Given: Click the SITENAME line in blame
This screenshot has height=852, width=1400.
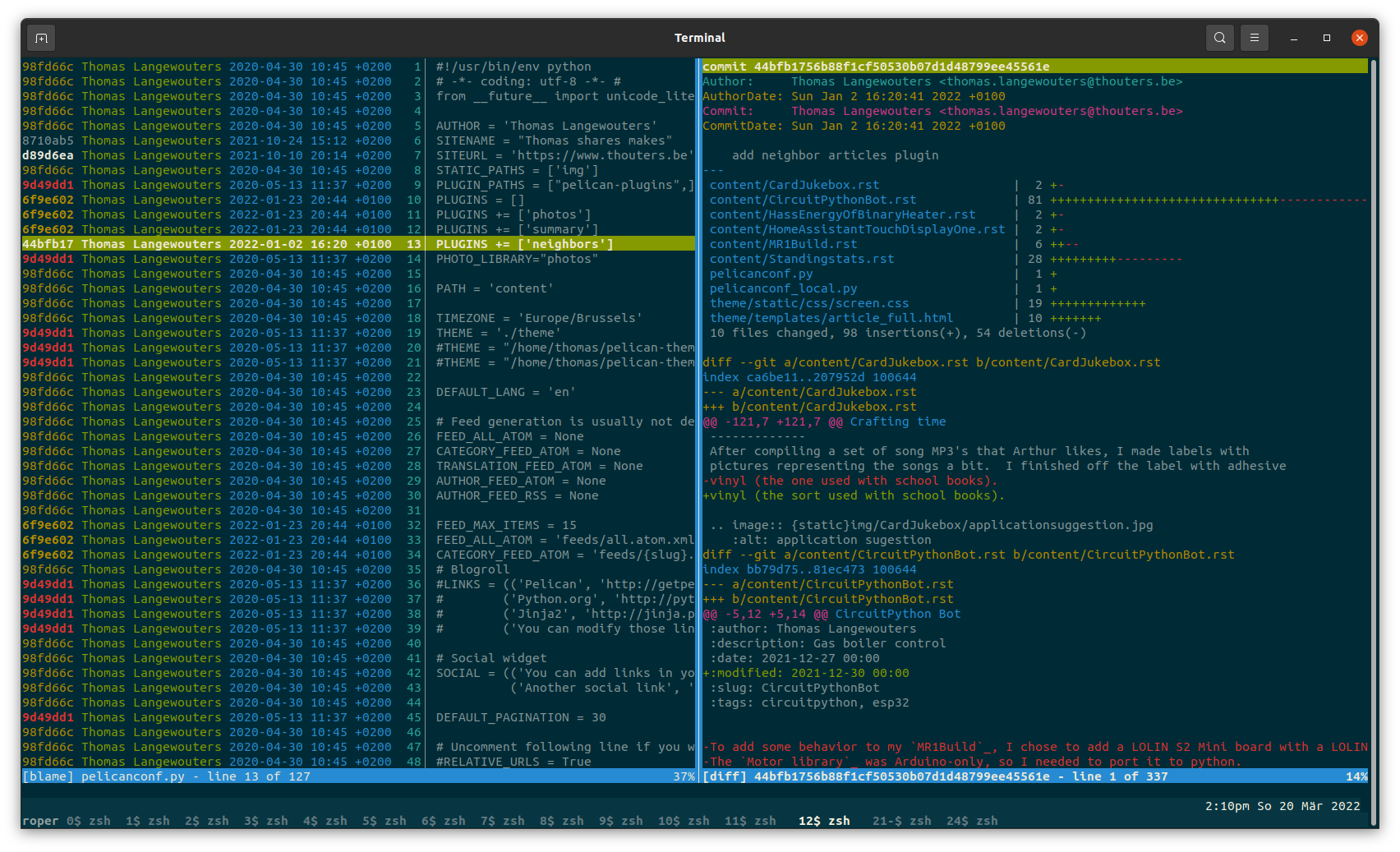Looking at the screenshot, I should coord(555,140).
